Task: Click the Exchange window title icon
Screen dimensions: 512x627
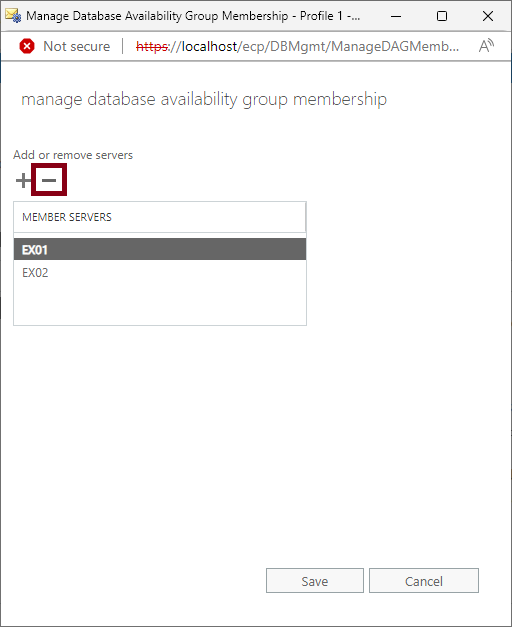Action: (x=13, y=16)
